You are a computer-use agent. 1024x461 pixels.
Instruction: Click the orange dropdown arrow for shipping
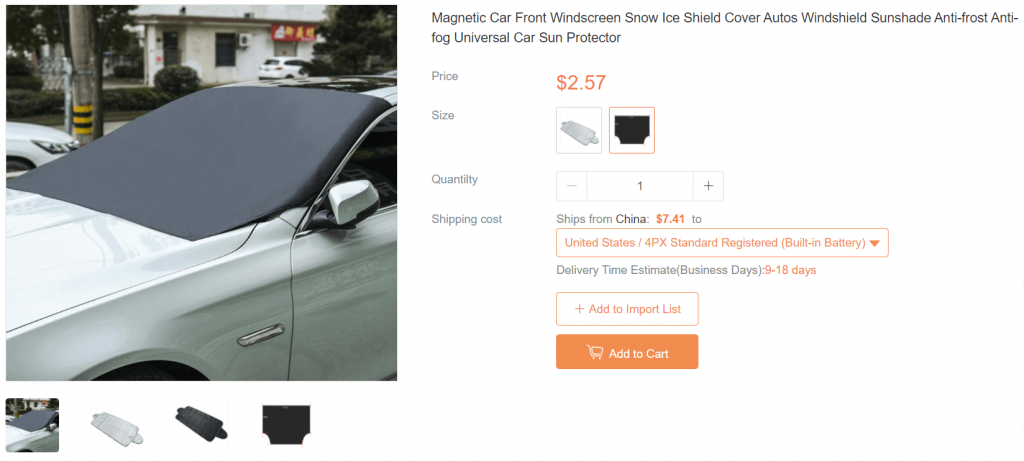(875, 244)
